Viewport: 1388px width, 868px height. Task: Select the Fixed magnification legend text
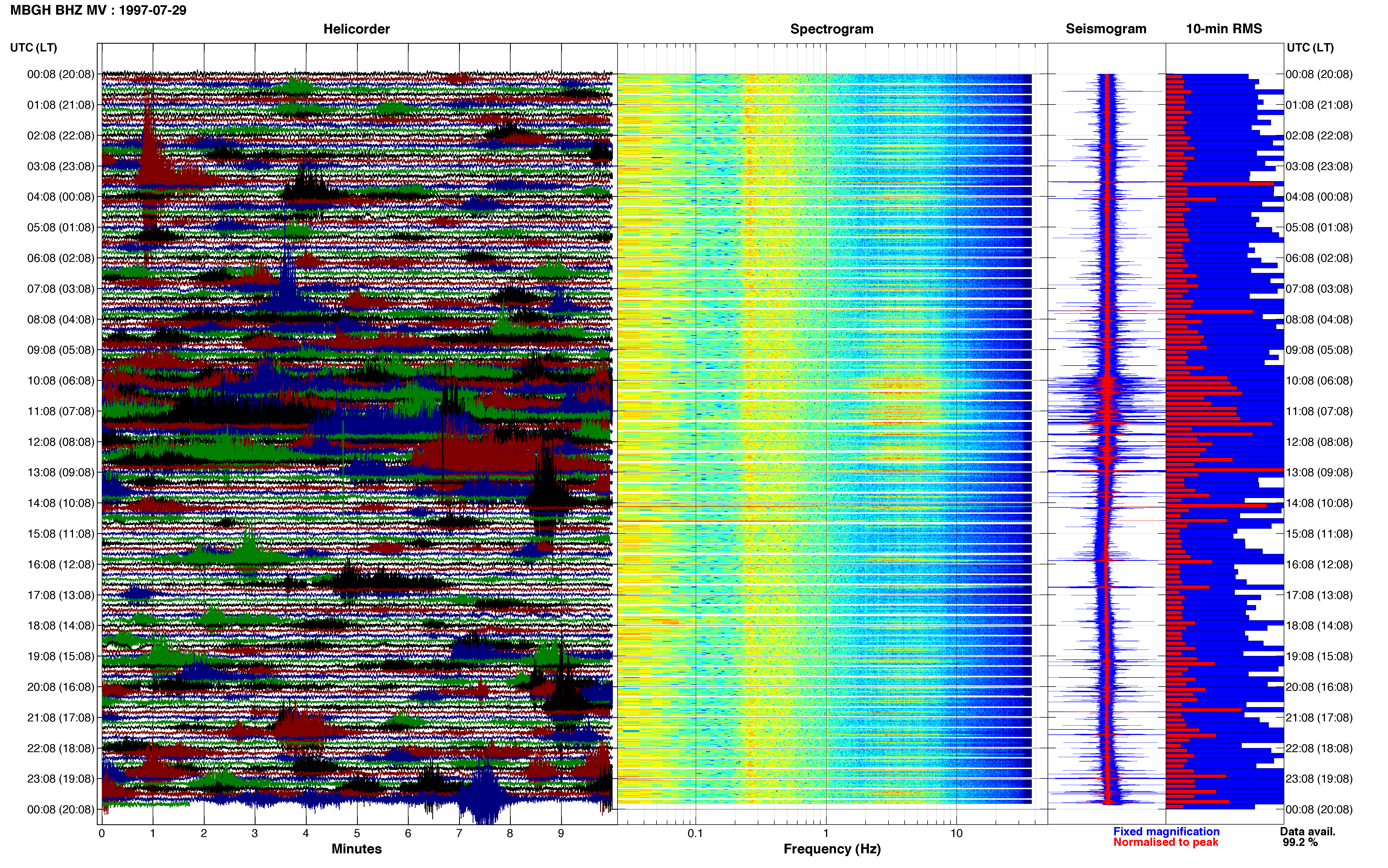1166,831
